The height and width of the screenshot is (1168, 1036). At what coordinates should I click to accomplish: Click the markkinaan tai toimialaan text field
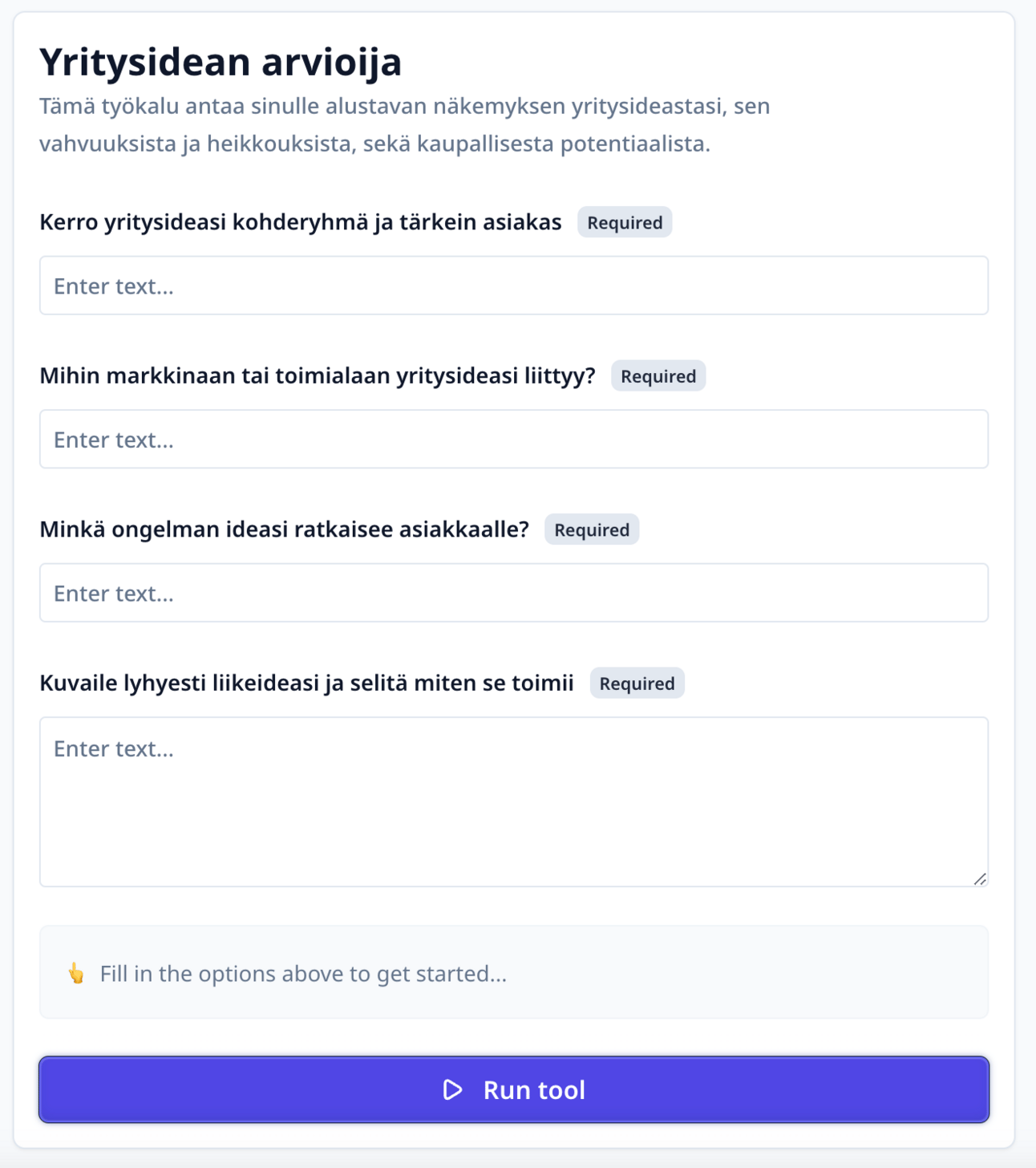click(x=513, y=439)
